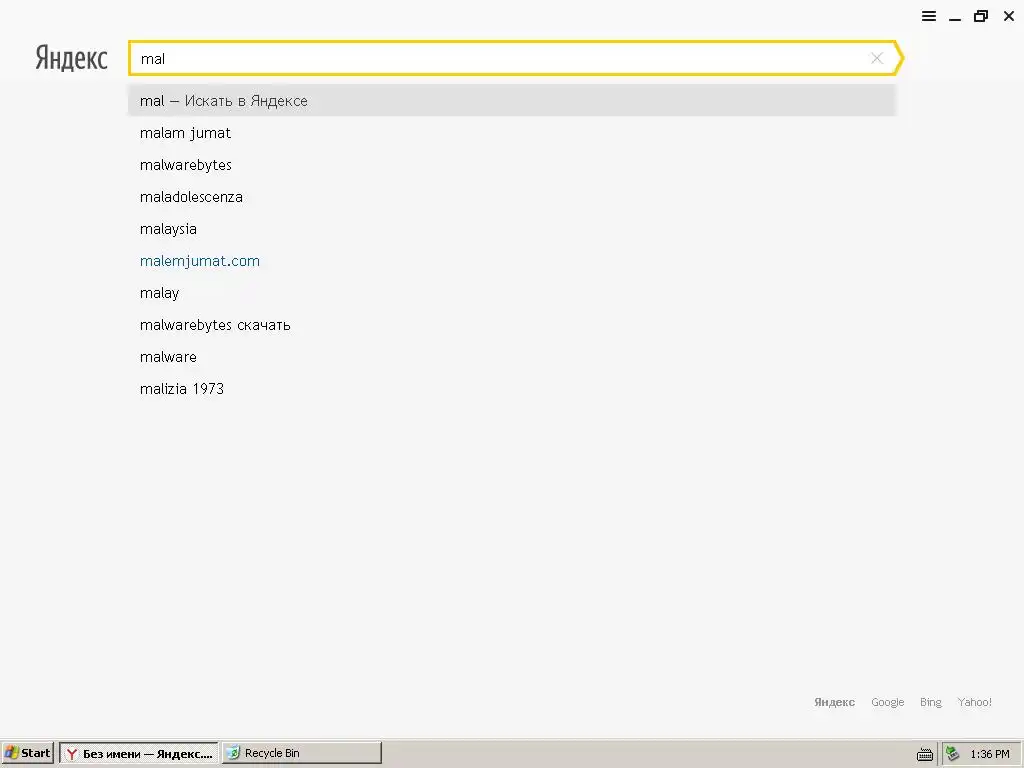The width and height of the screenshot is (1024, 768).
Task: Restore down the browser window
Action: coord(981,16)
